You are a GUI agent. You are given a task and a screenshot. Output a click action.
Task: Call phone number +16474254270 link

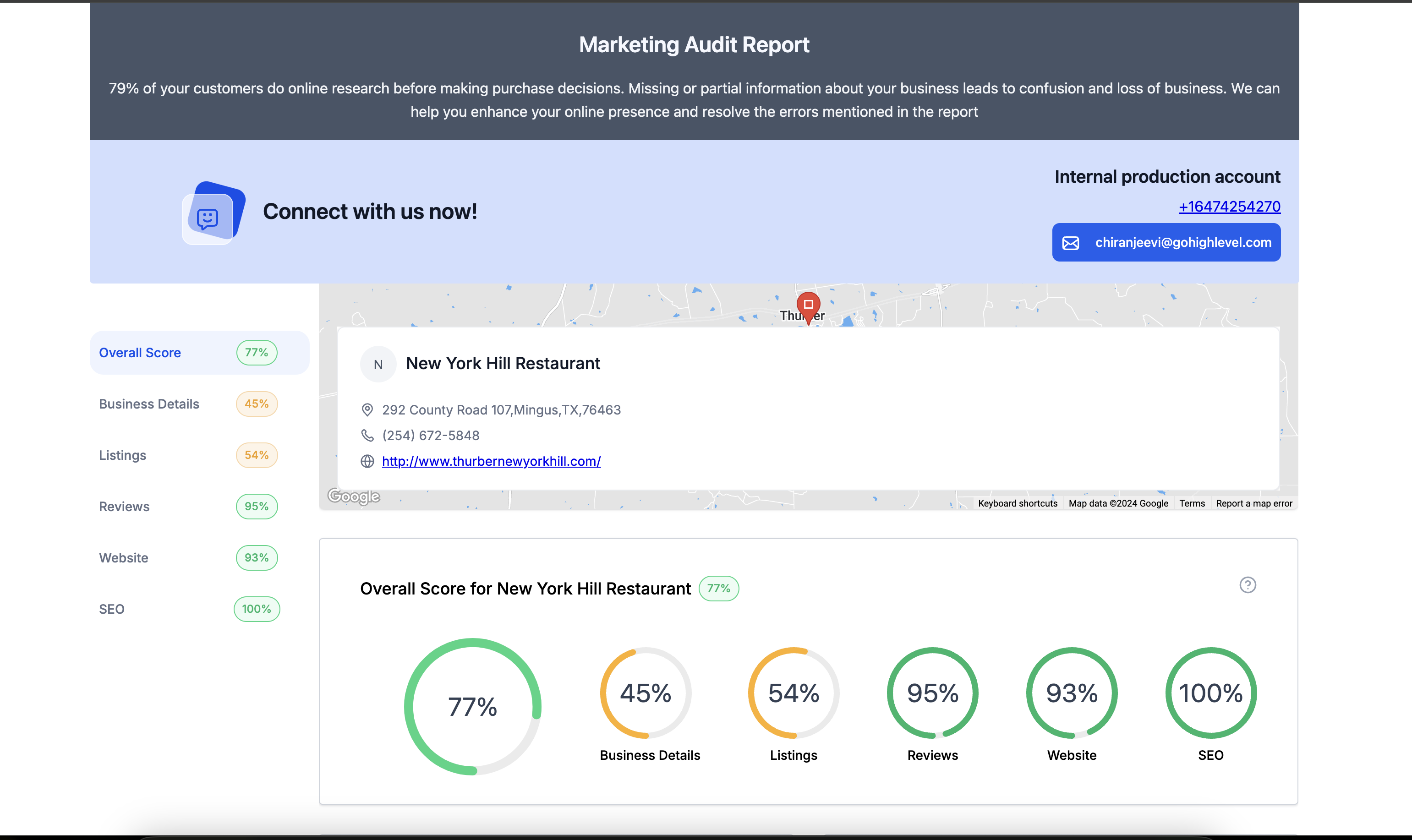[1229, 207]
